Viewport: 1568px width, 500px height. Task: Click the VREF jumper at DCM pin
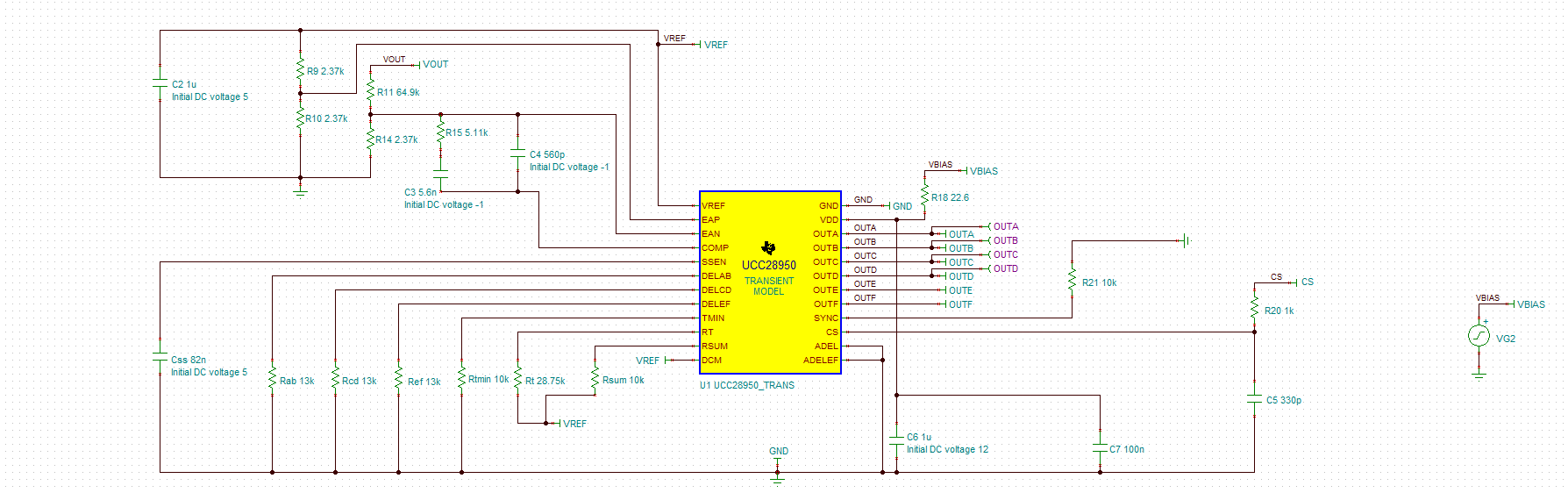653,361
